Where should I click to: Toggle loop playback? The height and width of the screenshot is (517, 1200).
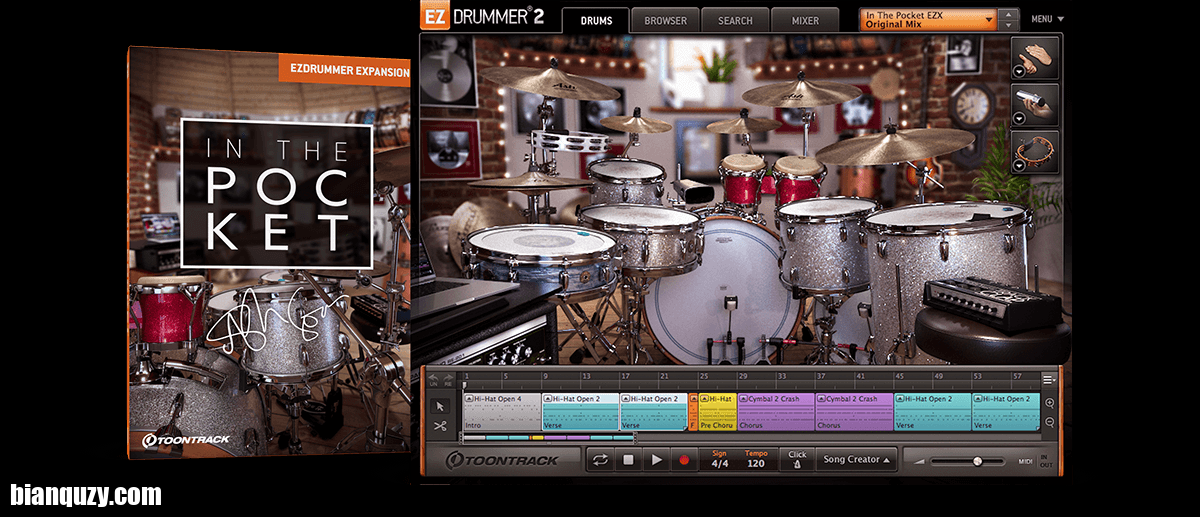(x=601, y=460)
